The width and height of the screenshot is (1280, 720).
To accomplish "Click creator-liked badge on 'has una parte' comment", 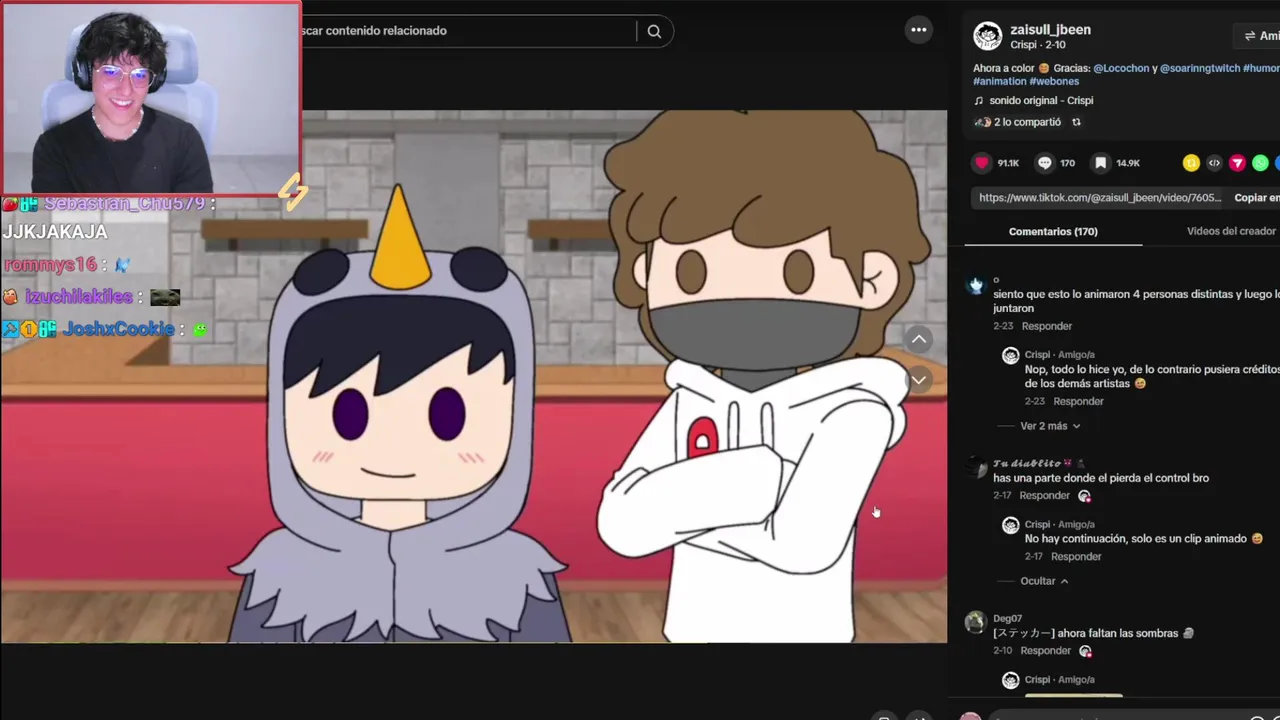I will (x=1085, y=496).
